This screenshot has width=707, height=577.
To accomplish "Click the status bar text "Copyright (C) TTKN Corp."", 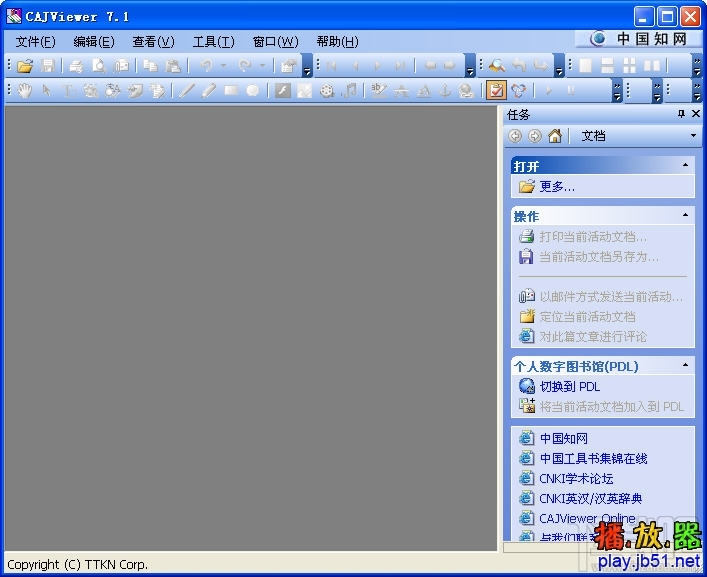I will pyautogui.click(x=78, y=564).
